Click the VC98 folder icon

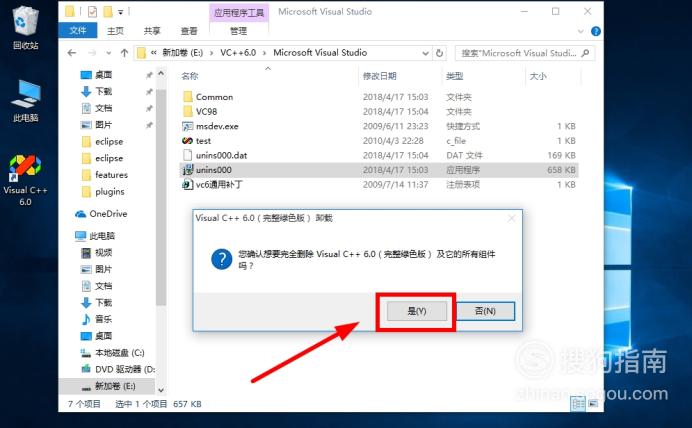tap(188, 111)
